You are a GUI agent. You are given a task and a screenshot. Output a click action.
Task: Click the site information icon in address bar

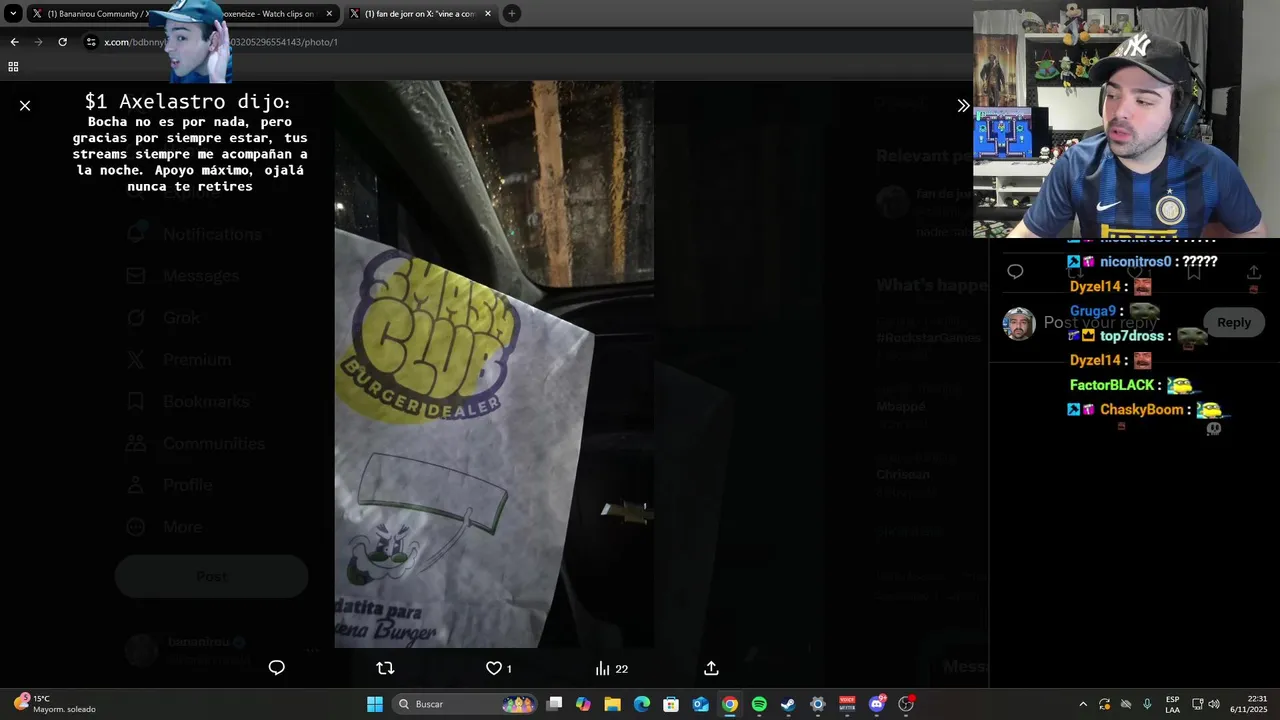[x=91, y=42]
